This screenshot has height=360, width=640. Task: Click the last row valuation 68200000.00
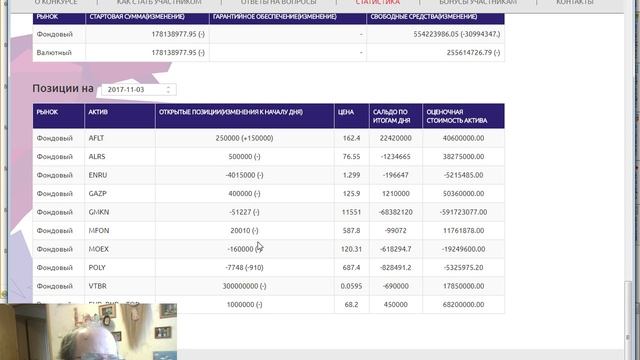[x=463, y=304]
